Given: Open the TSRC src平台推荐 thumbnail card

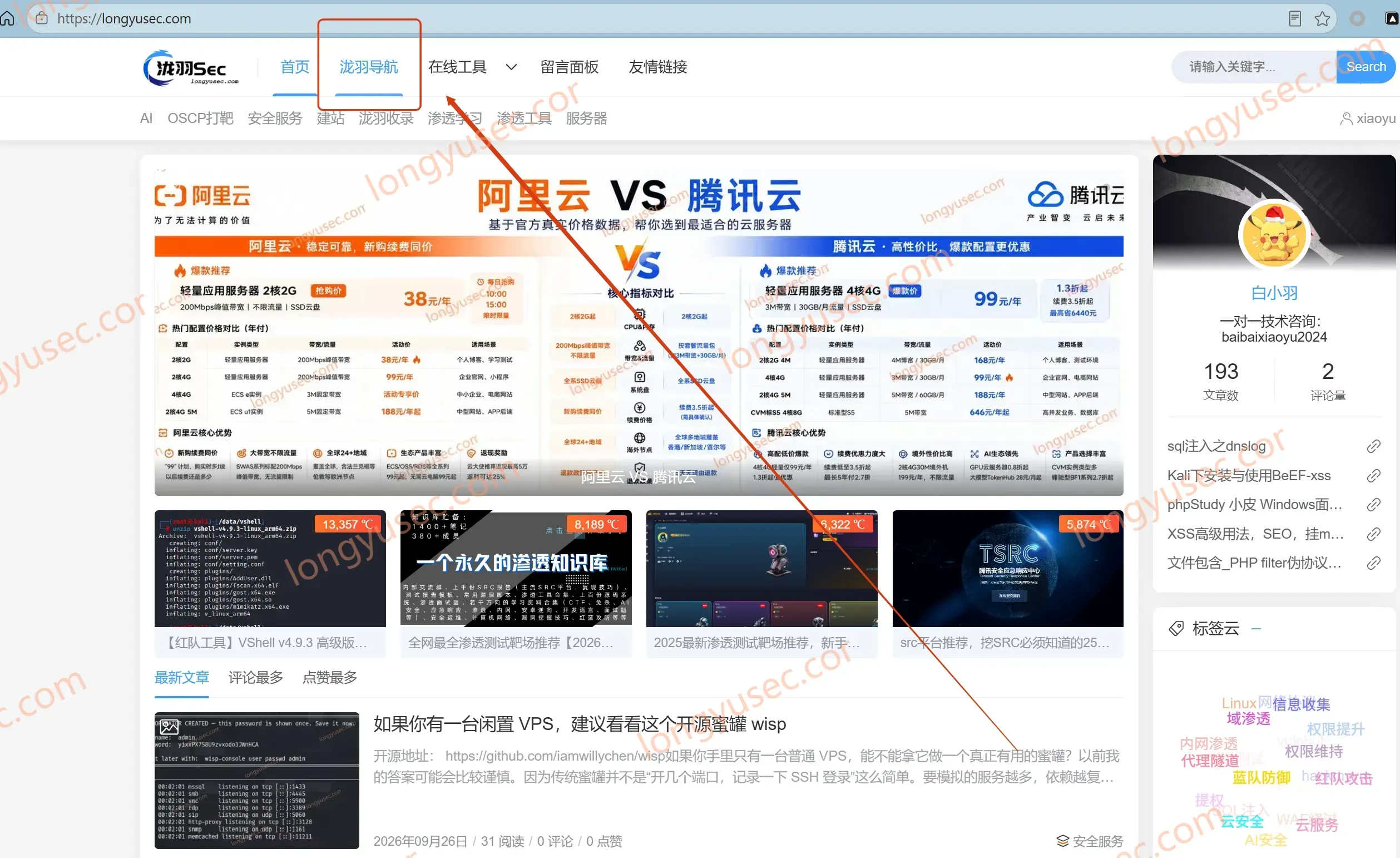Looking at the screenshot, I should pos(1008,569).
